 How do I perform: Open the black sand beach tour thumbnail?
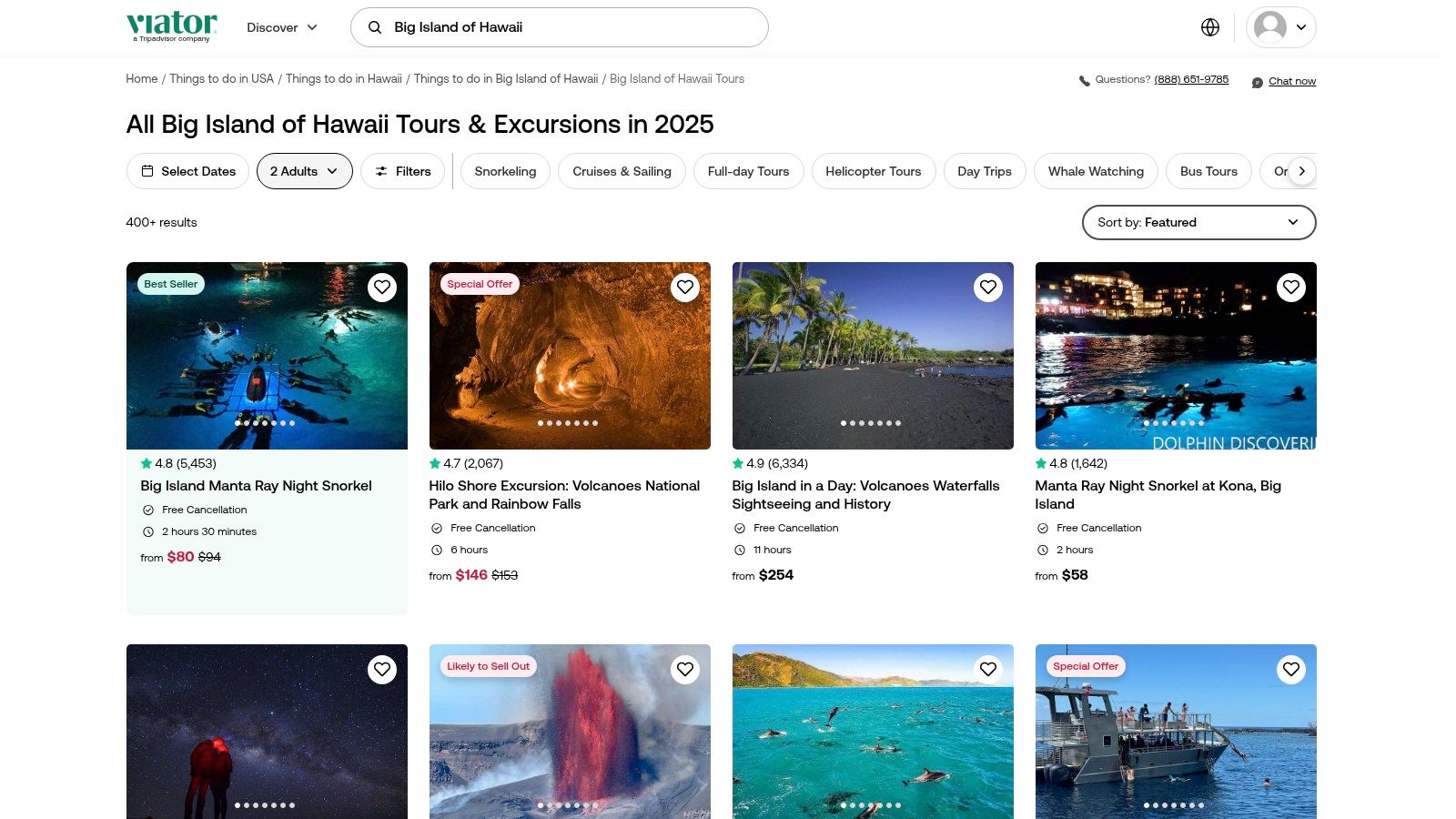[x=873, y=355]
